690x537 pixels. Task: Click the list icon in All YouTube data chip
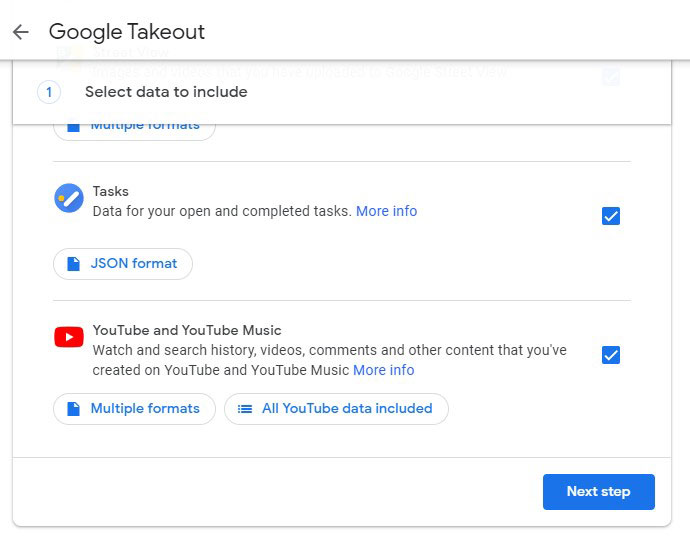click(x=245, y=409)
